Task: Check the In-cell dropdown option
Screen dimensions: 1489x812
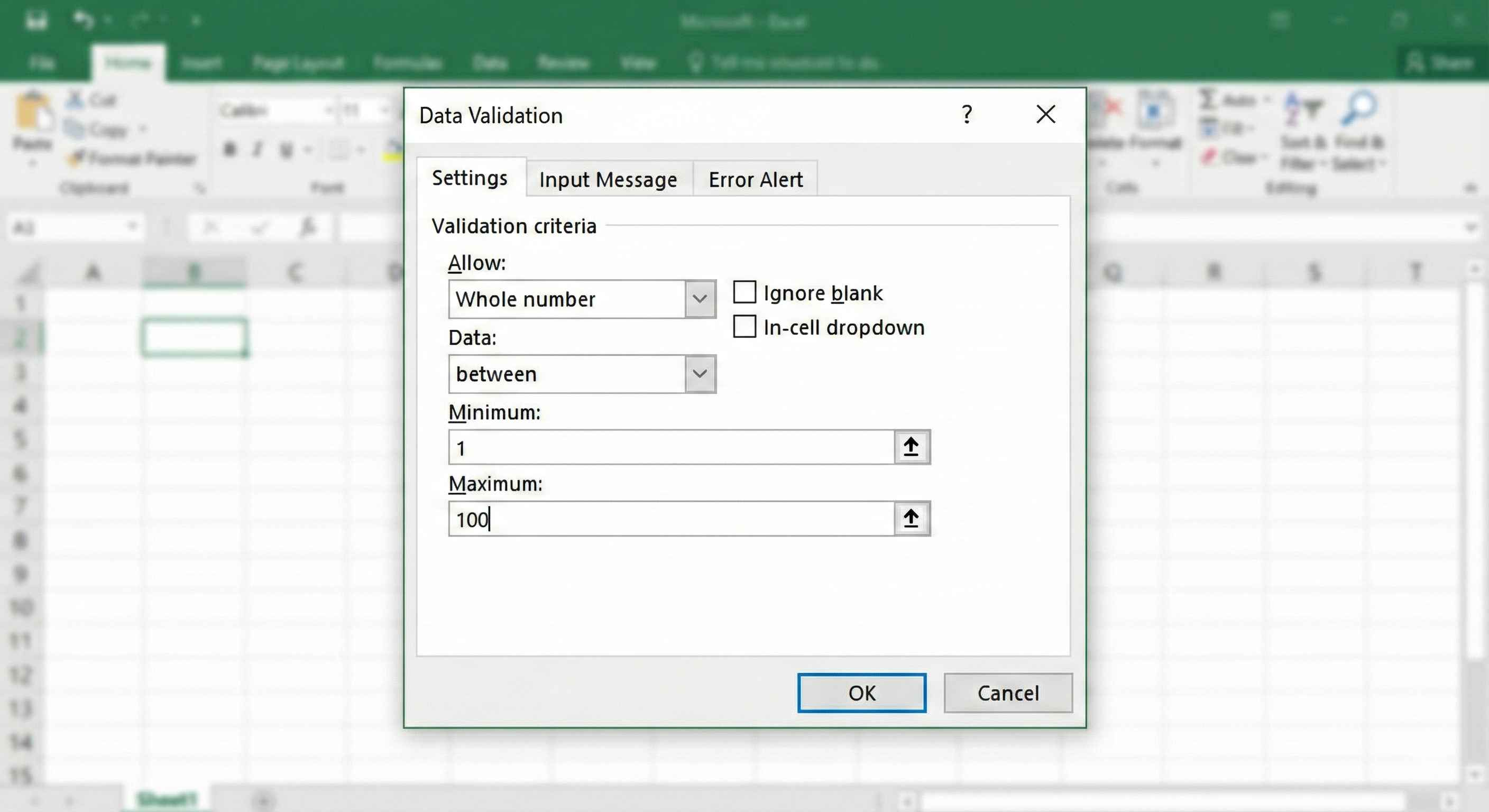Action: [744, 327]
